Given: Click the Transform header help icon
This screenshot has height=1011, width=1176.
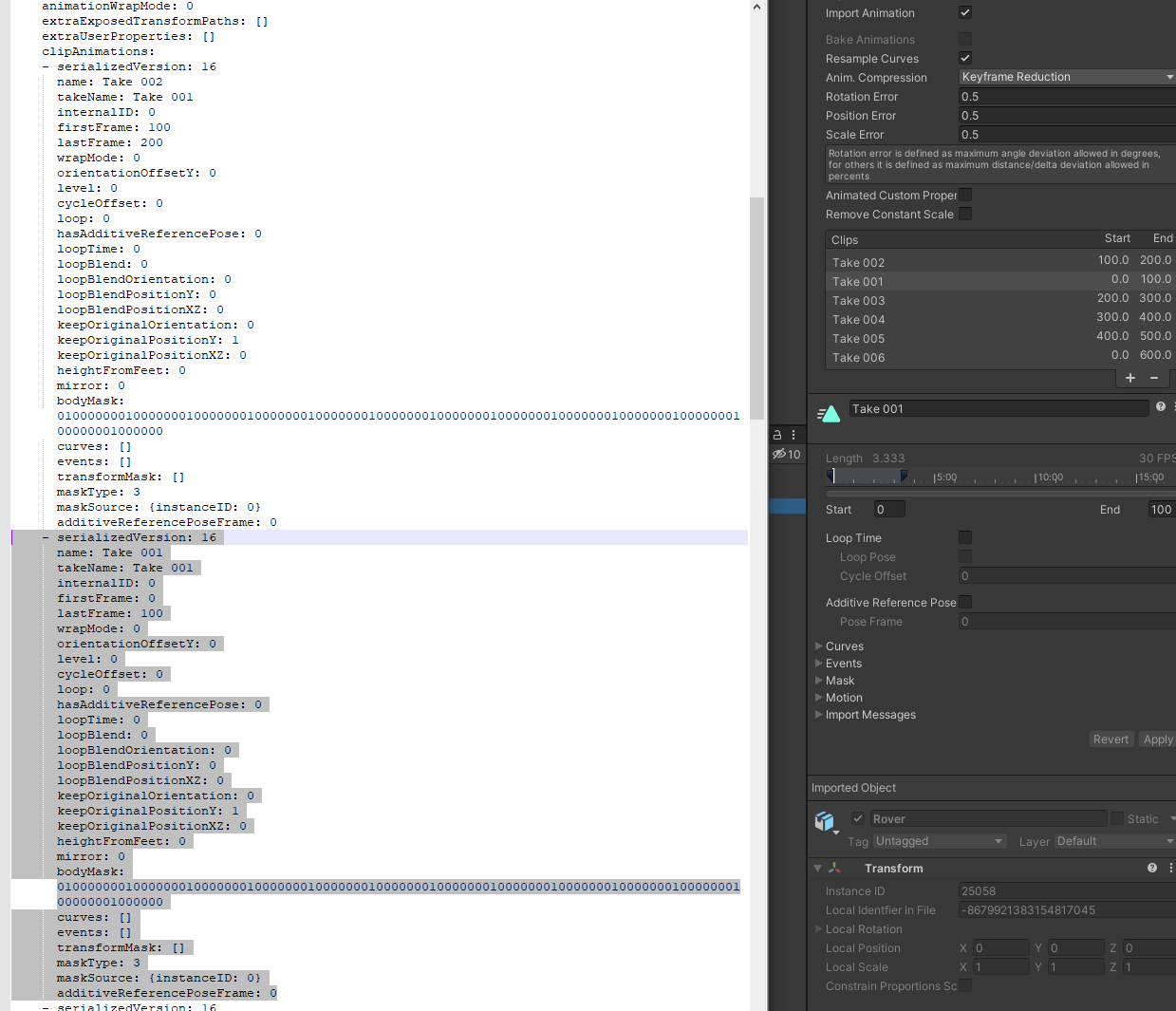Looking at the screenshot, I should coord(1151,868).
